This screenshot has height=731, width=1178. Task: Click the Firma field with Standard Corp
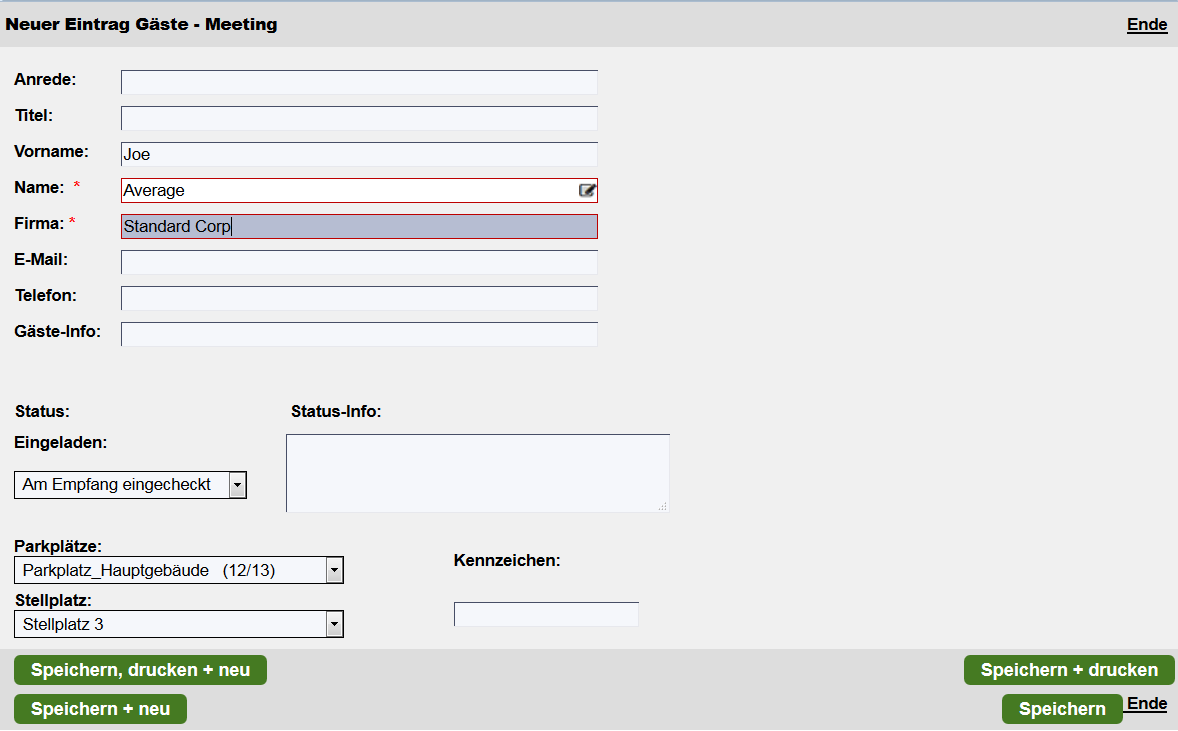pos(359,226)
